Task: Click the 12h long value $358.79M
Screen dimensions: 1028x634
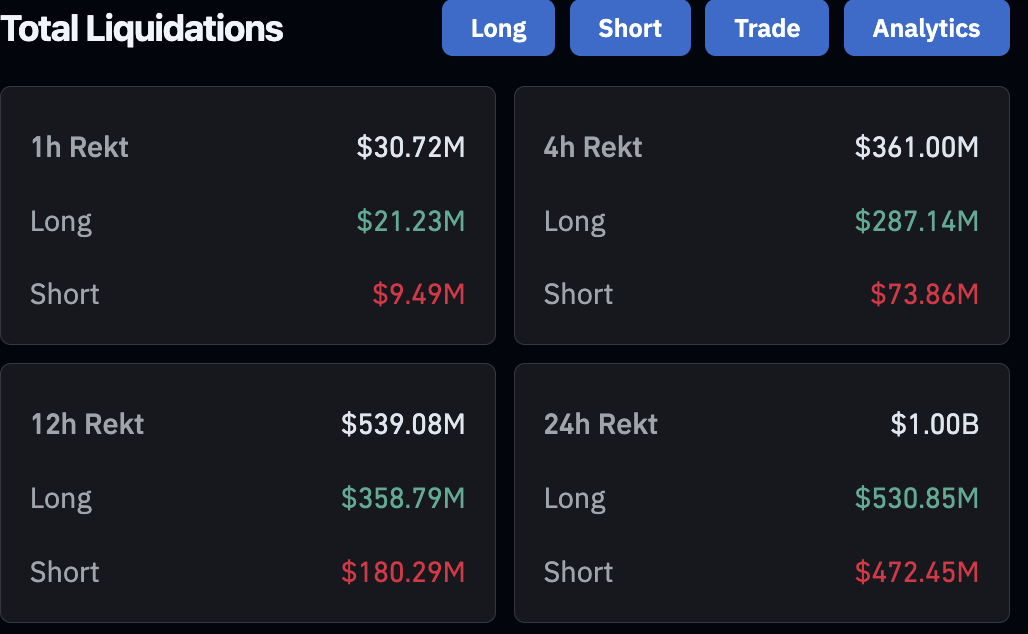Action: (403, 498)
